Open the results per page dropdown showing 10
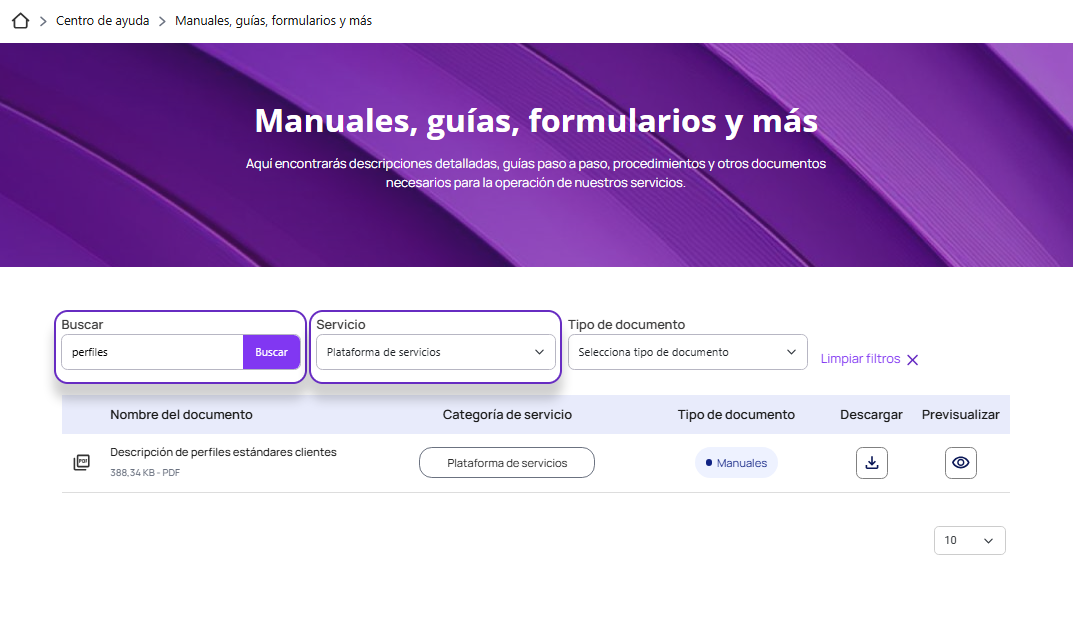 pos(969,540)
